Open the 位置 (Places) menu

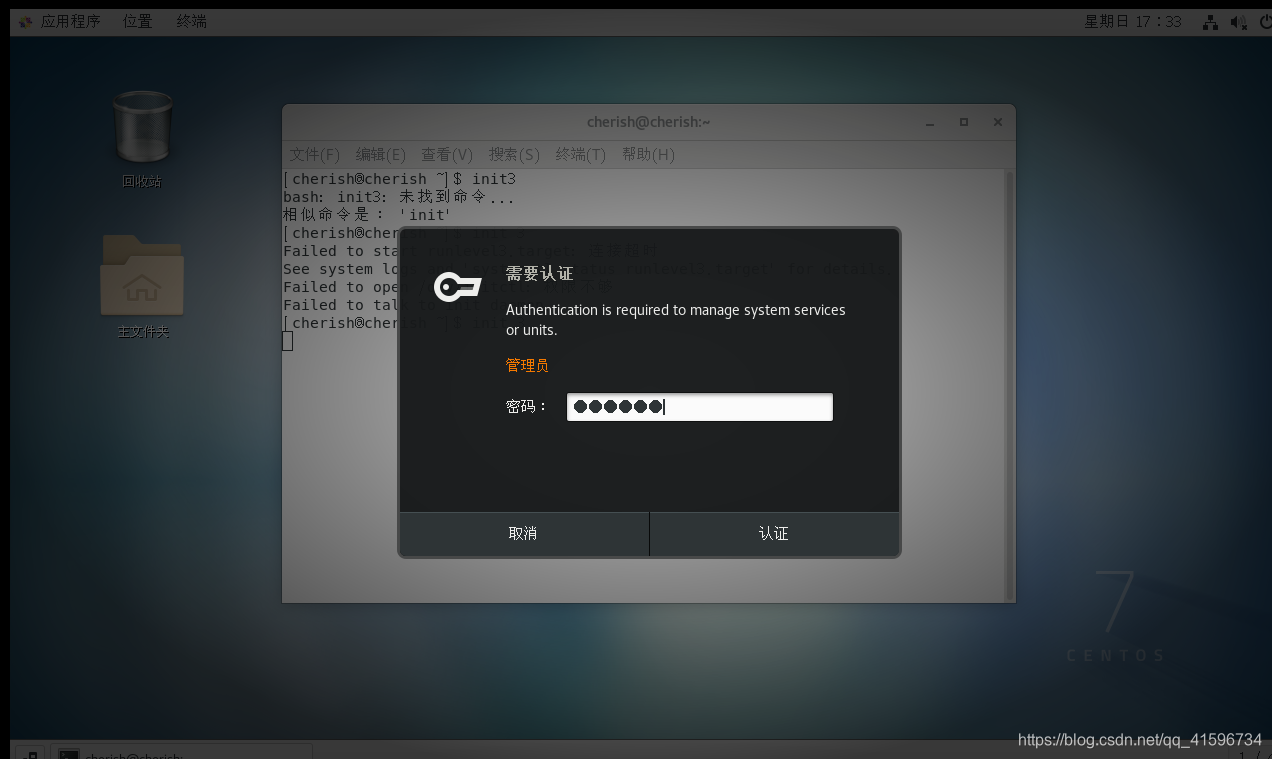click(x=138, y=21)
